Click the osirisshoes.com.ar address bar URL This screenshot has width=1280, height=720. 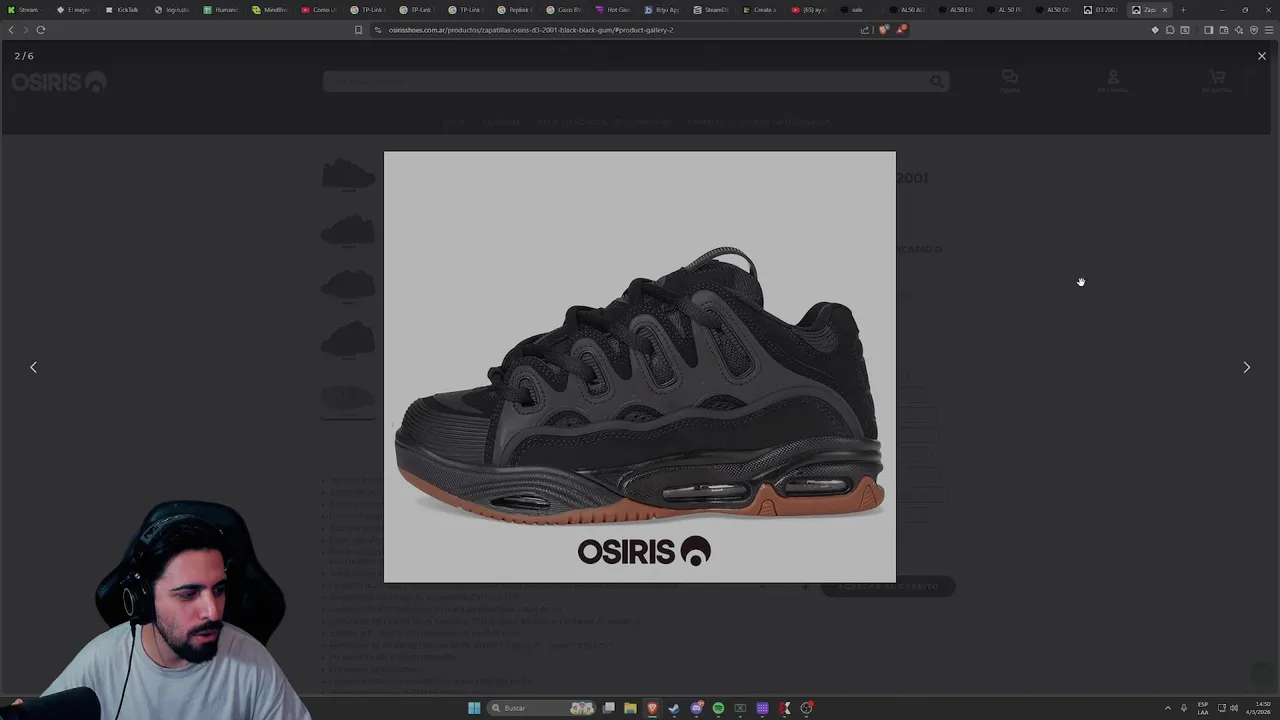click(530, 30)
